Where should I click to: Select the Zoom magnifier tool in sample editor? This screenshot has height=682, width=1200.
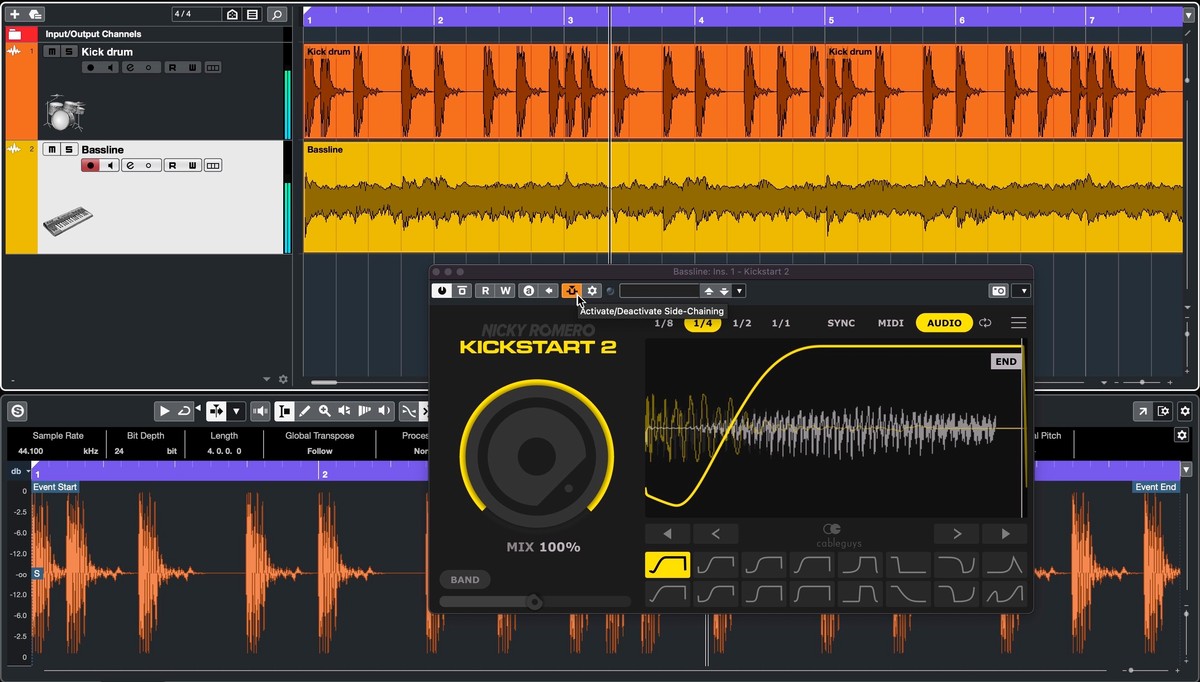[325, 411]
